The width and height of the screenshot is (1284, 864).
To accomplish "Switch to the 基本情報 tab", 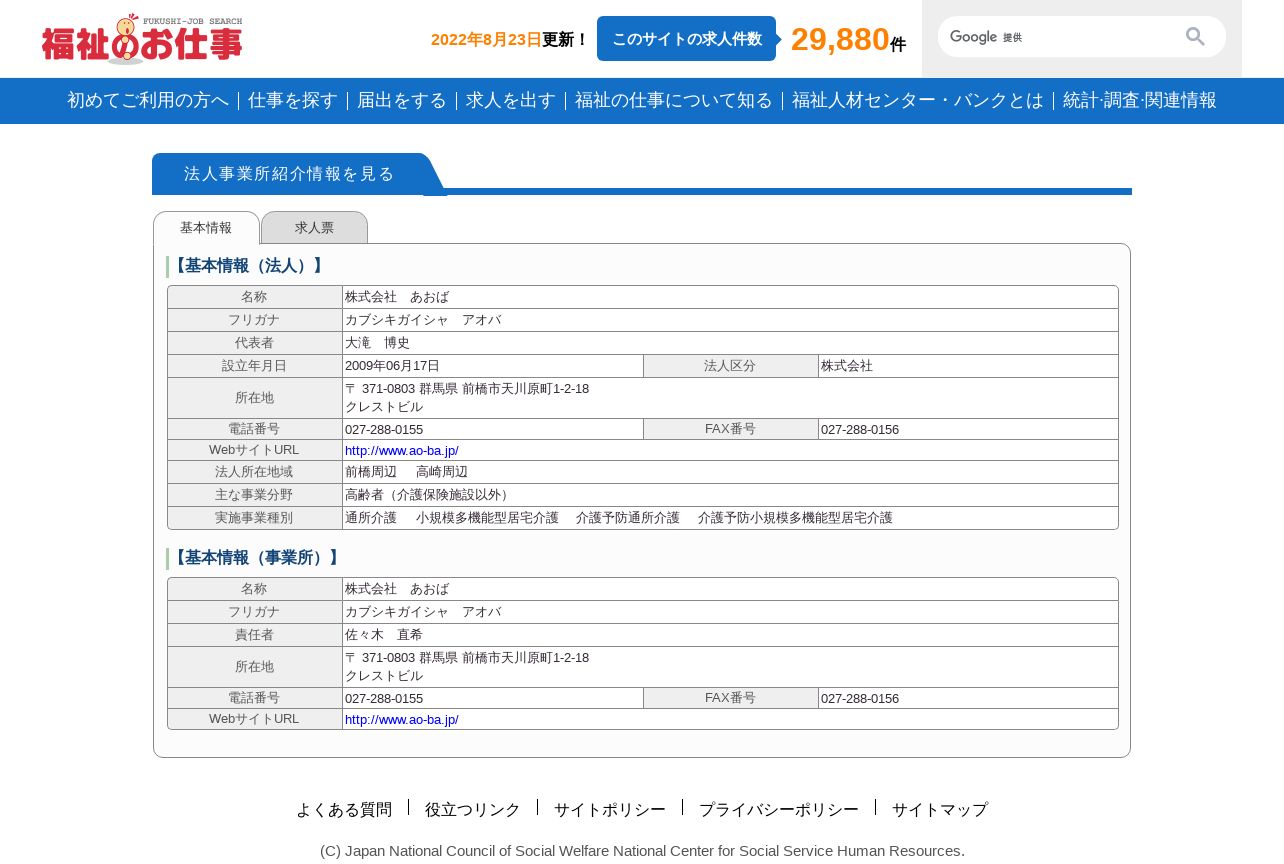I will tap(206, 228).
